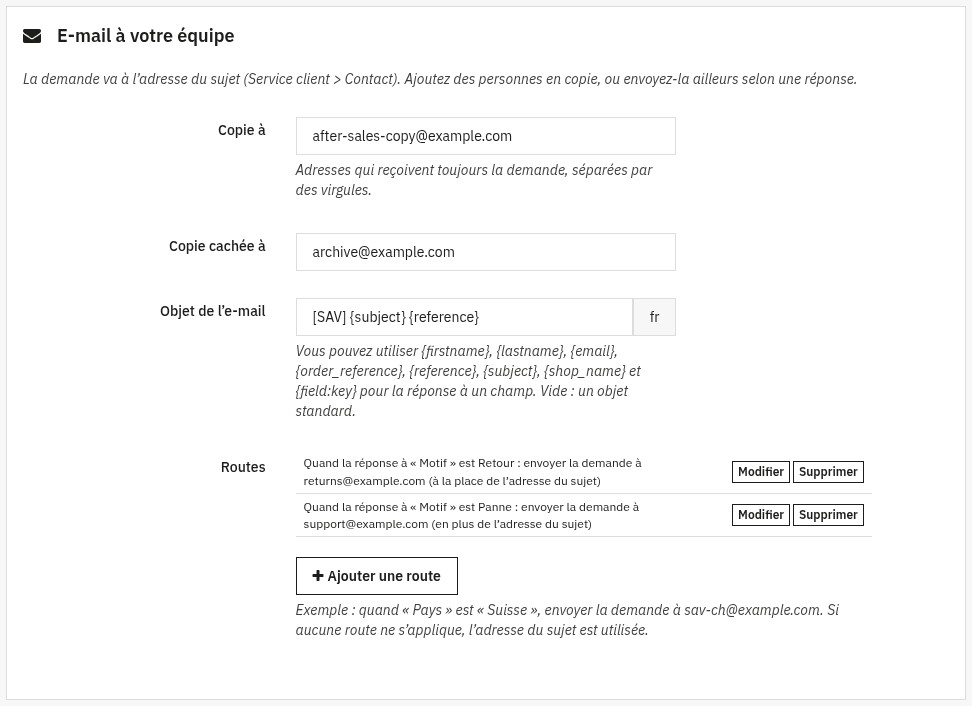
Task: Click the Objet de l'e-mail input field
Action: coord(464,317)
